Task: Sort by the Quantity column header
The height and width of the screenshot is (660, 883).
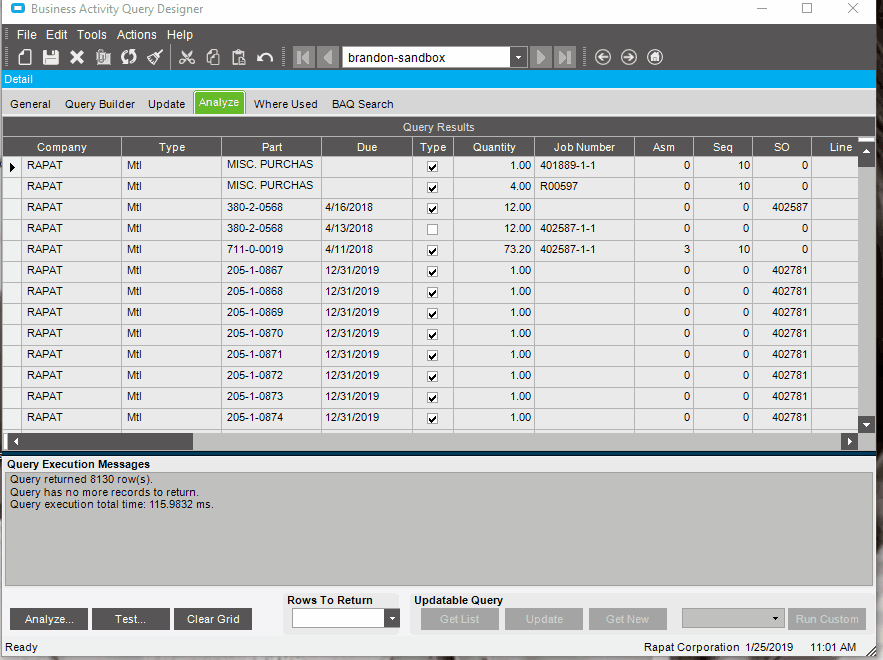Action: [494, 147]
